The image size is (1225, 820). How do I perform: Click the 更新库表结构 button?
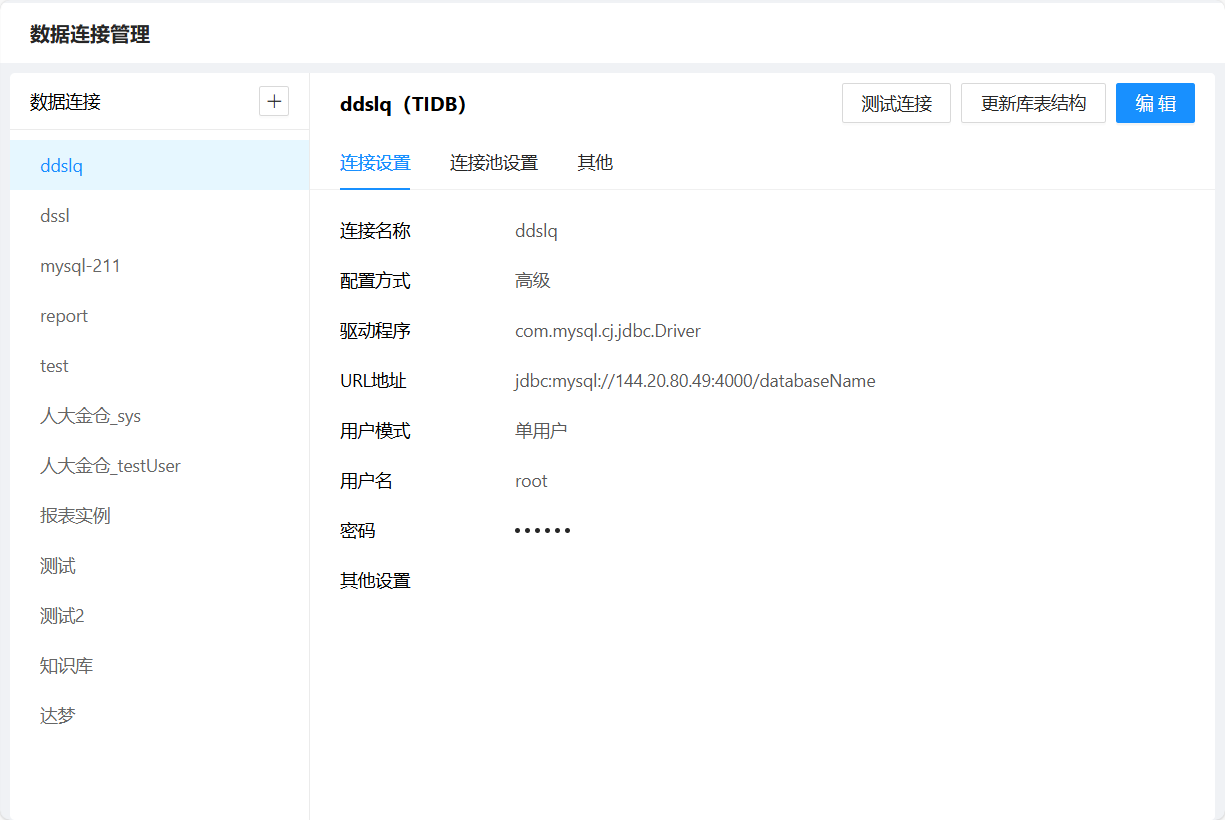1033,103
